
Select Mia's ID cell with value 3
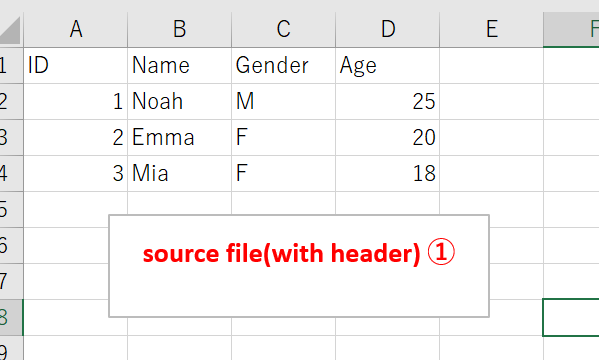(76, 173)
